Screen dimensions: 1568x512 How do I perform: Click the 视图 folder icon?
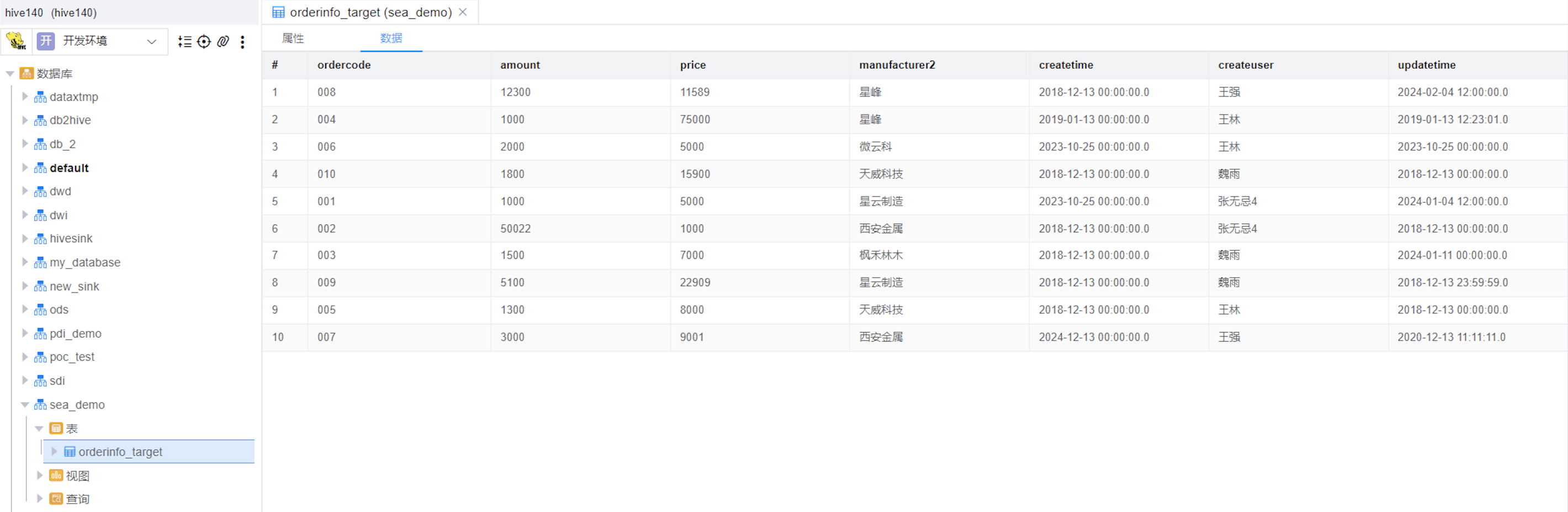point(56,476)
